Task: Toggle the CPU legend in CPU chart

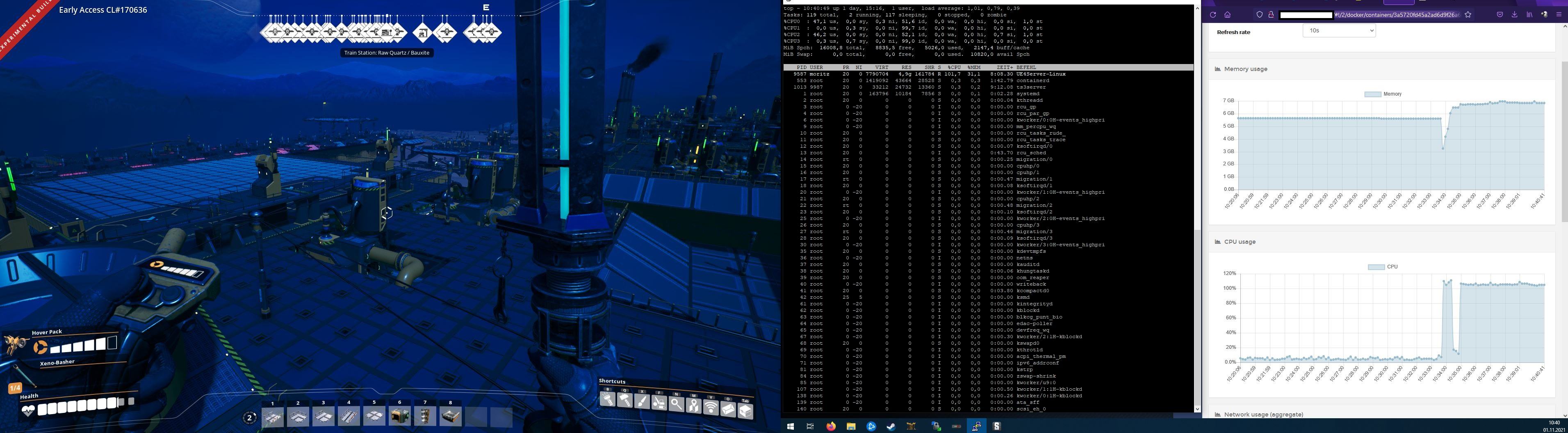Action: (x=1383, y=267)
